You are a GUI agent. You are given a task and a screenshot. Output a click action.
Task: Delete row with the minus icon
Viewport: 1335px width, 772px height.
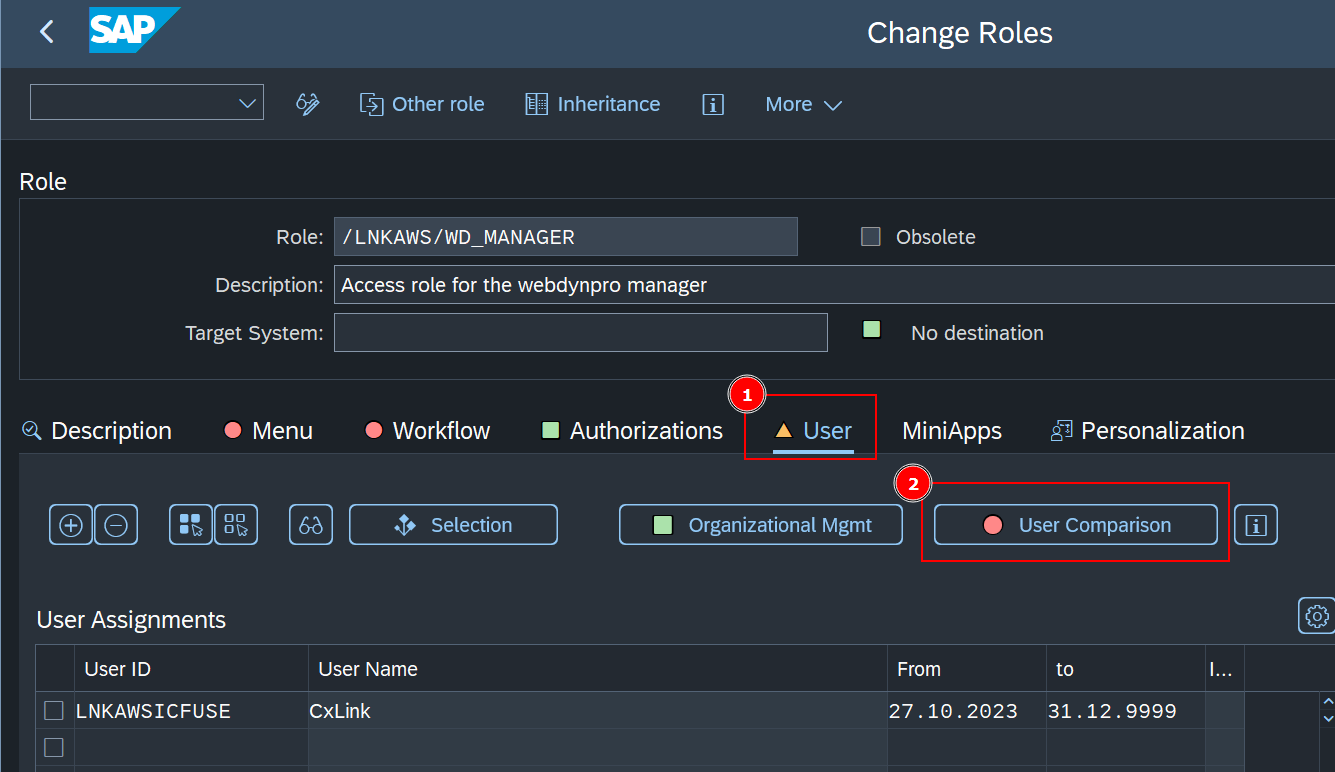coord(116,525)
